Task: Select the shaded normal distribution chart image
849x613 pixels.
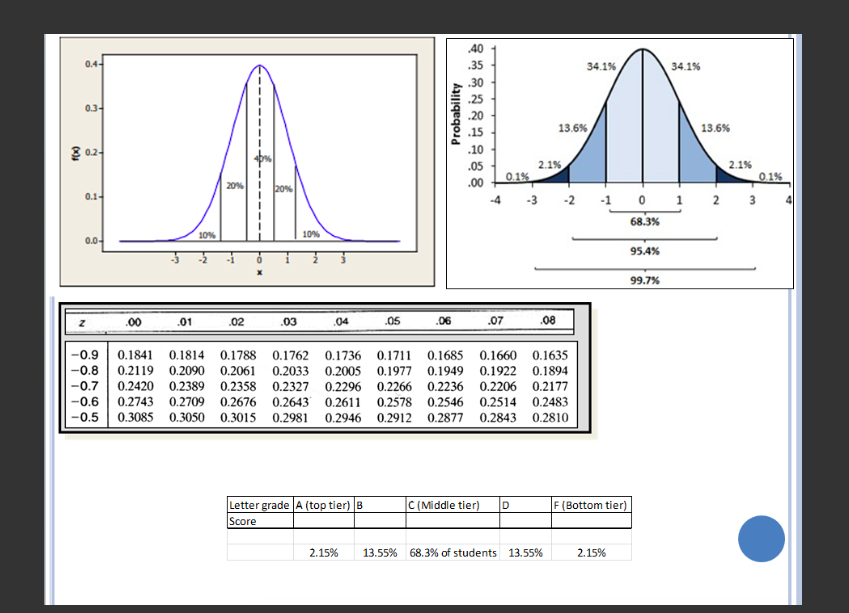Action: pos(620,160)
